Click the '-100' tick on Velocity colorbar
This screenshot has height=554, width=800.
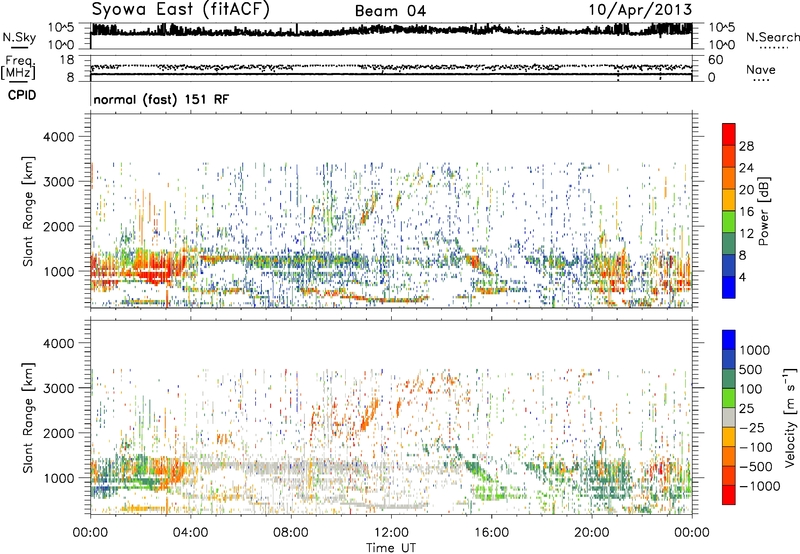(x=756, y=447)
